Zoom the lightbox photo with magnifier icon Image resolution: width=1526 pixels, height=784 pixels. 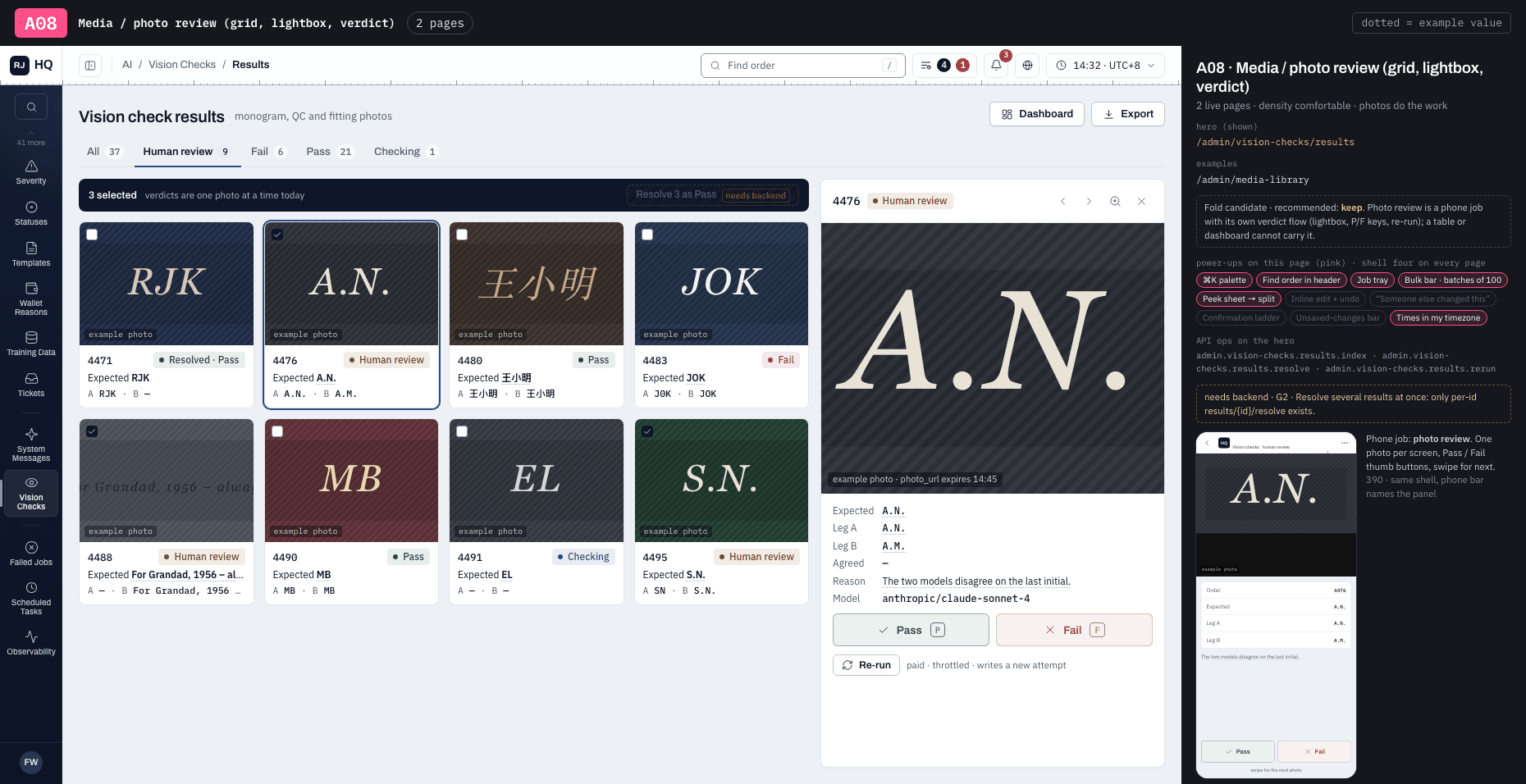[1115, 201]
